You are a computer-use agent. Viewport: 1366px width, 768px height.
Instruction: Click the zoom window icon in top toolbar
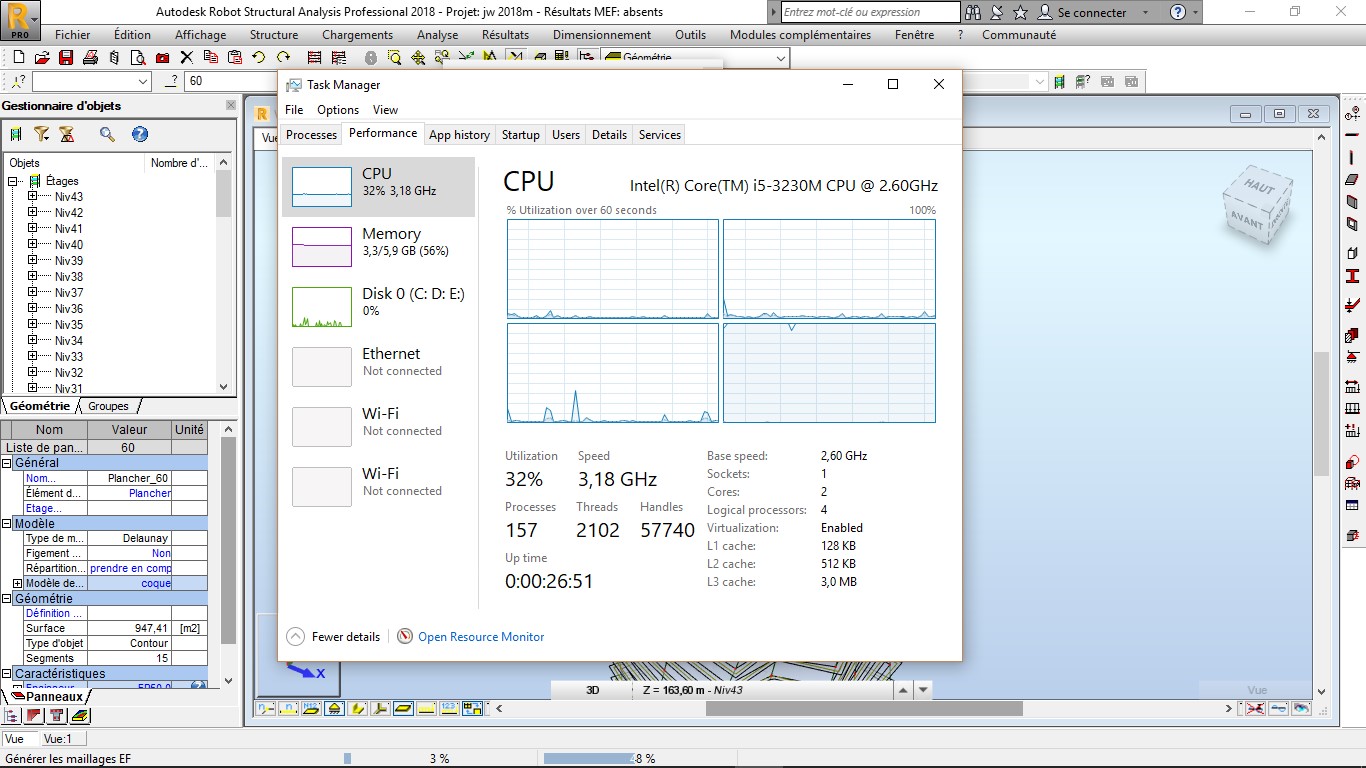pos(394,58)
